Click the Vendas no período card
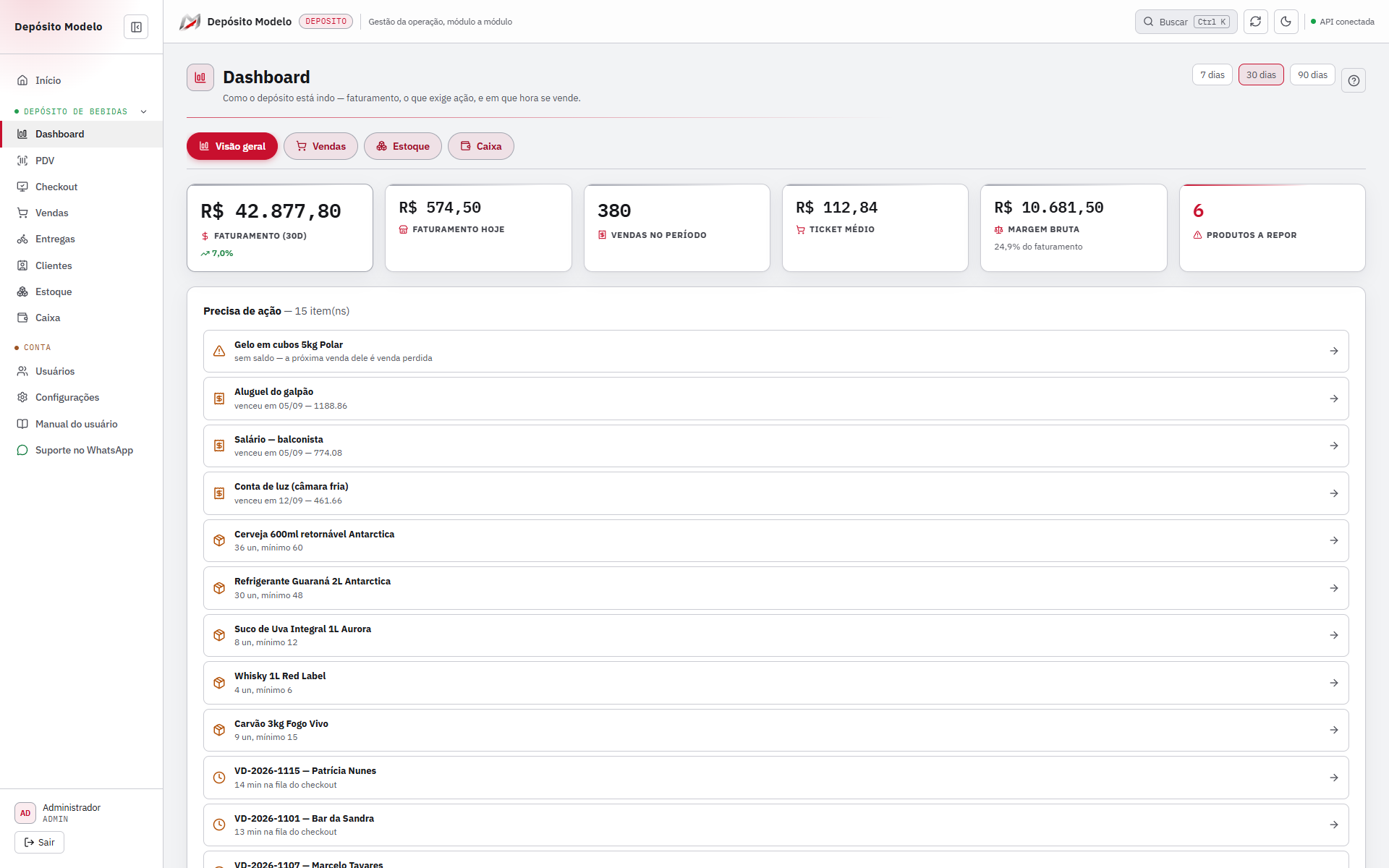 coord(676,228)
